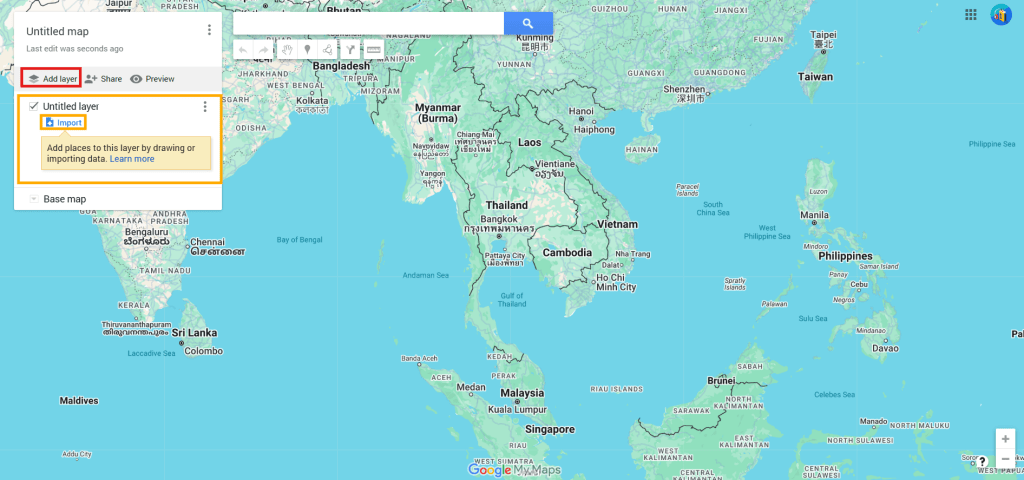This screenshot has width=1024, height=480.
Task: Click the undo arrow in toolbar
Action: [x=243, y=49]
